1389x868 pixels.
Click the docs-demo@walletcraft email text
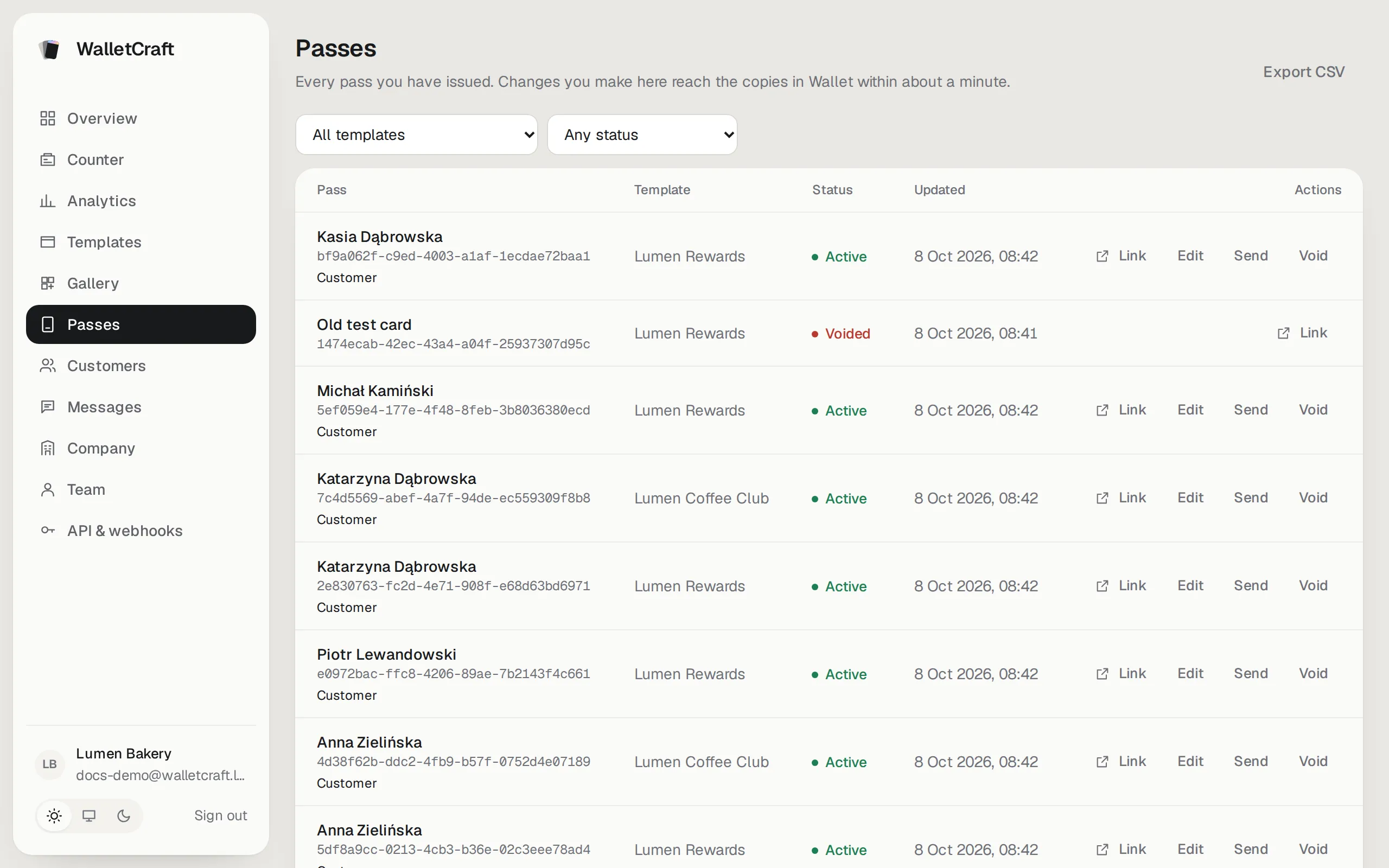click(x=161, y=775)
